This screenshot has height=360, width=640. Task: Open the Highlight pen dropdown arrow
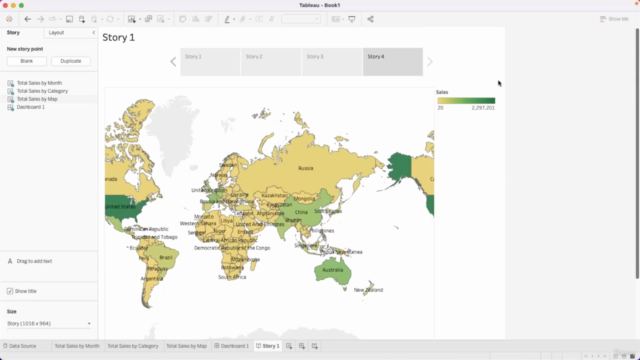234,19
